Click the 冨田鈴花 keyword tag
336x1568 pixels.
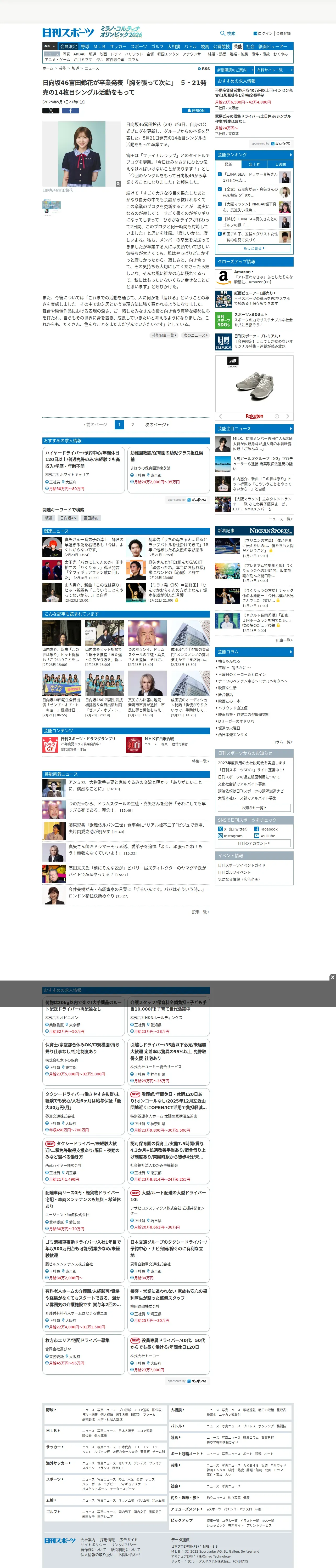pyautogui.click(x=90, y=518)
